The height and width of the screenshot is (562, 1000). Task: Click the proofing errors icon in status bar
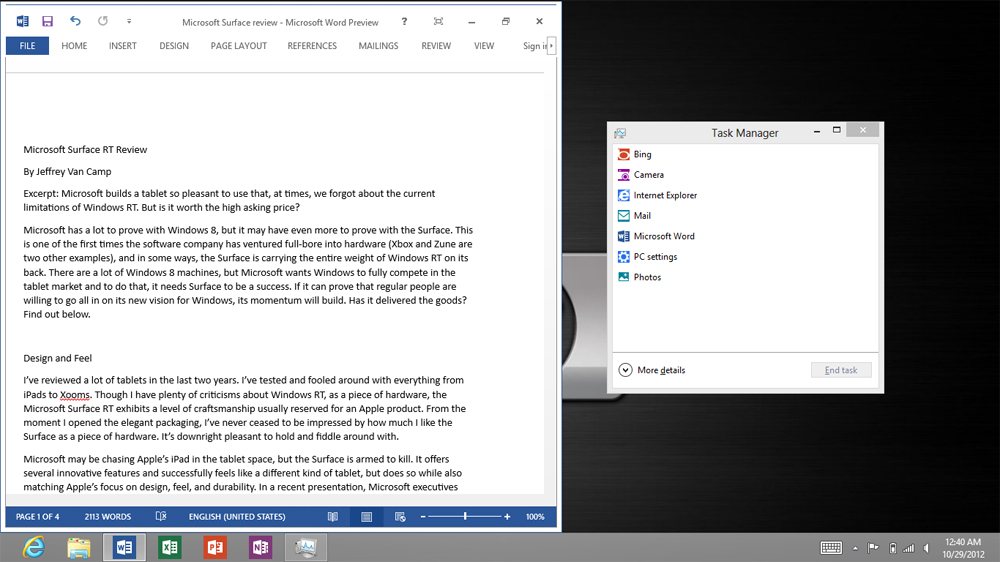(161, 516)
